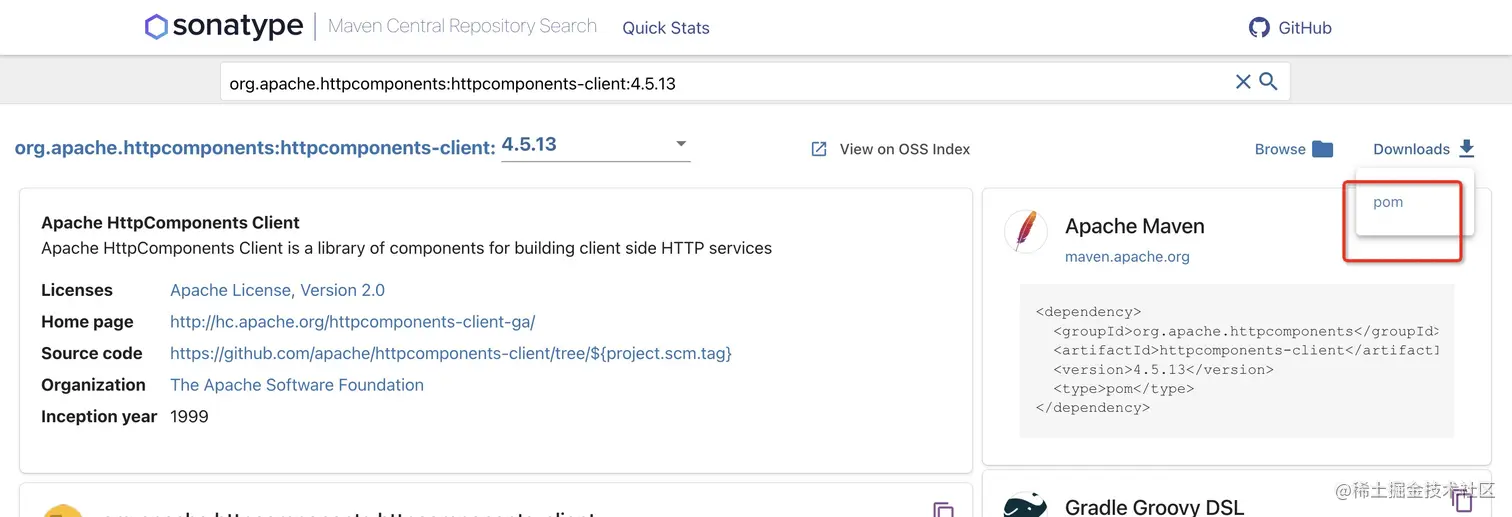1512x517 pixels.
Task: Click the Sonatype hexagon logo
Action: point(156,27)
